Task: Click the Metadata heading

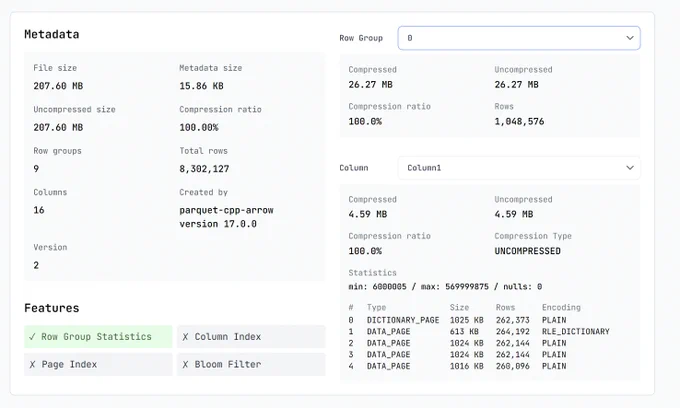Action: click(52, 34)
